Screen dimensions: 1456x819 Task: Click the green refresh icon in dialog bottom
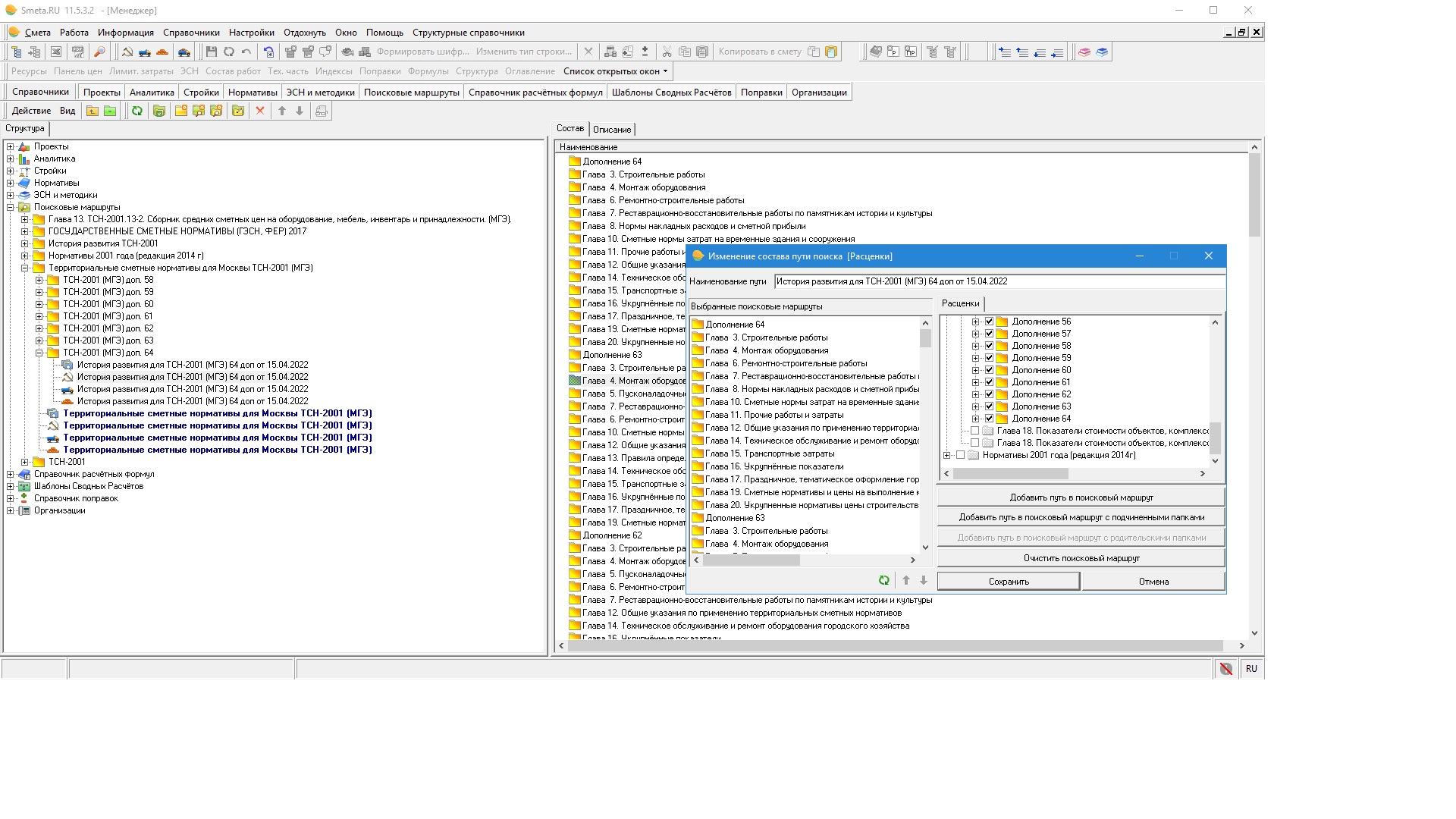click(x=884, y=580)
